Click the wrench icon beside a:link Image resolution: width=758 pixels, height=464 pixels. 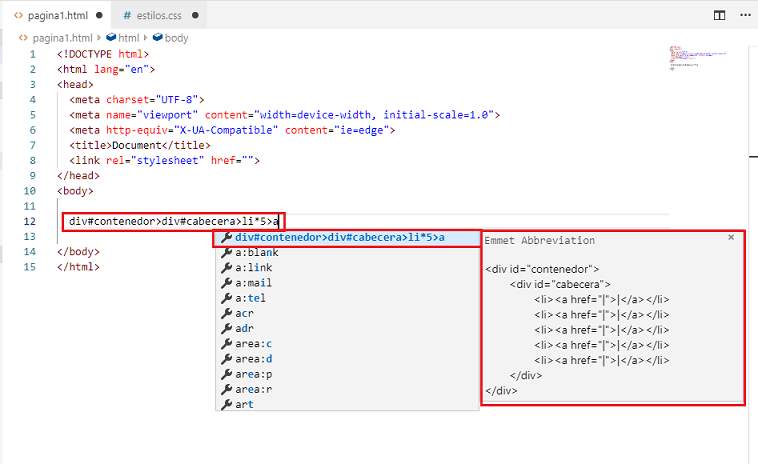[x=226, y=268]
